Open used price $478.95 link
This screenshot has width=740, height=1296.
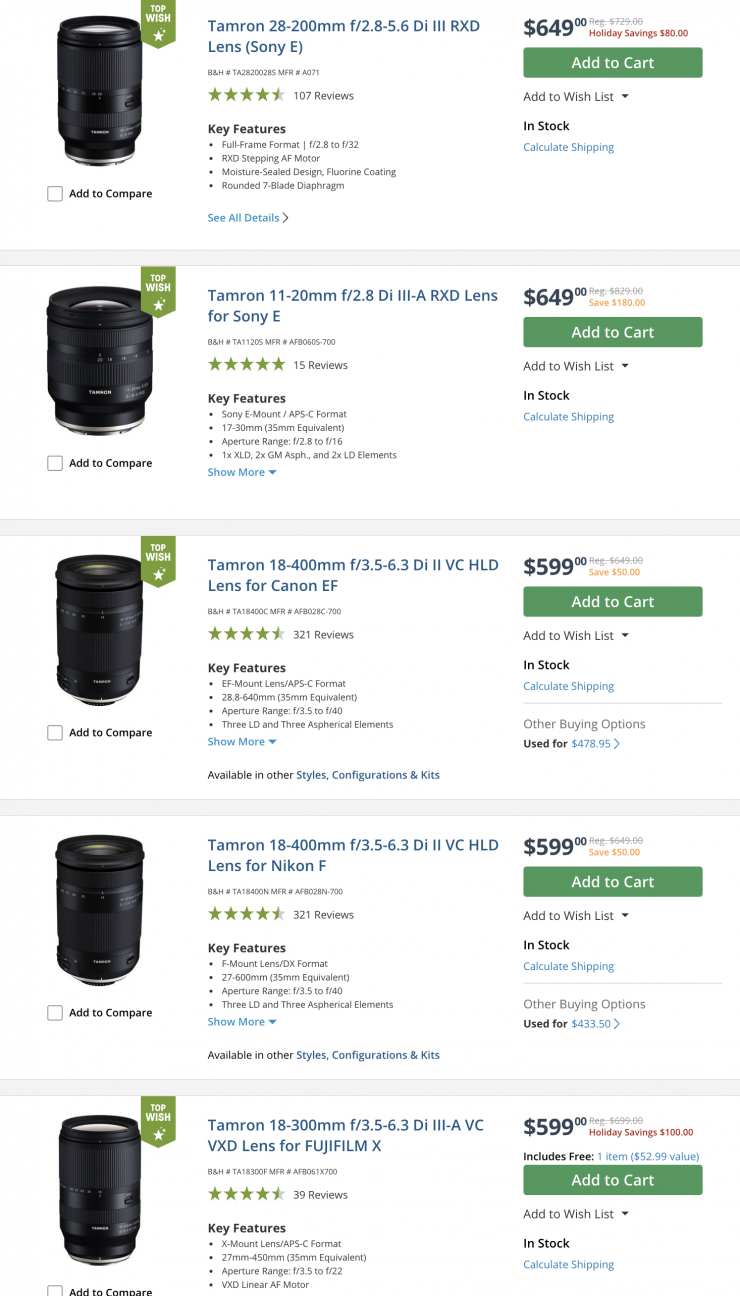(x=594, y=744)
